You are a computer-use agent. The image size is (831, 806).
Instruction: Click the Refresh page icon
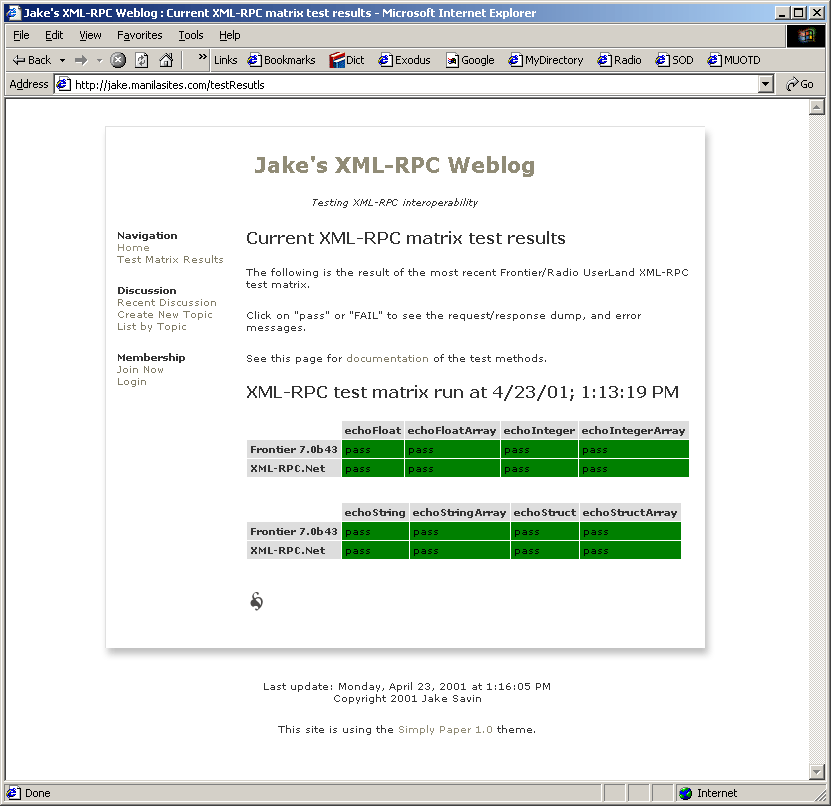pyautogui.click(x=142, y=60)
